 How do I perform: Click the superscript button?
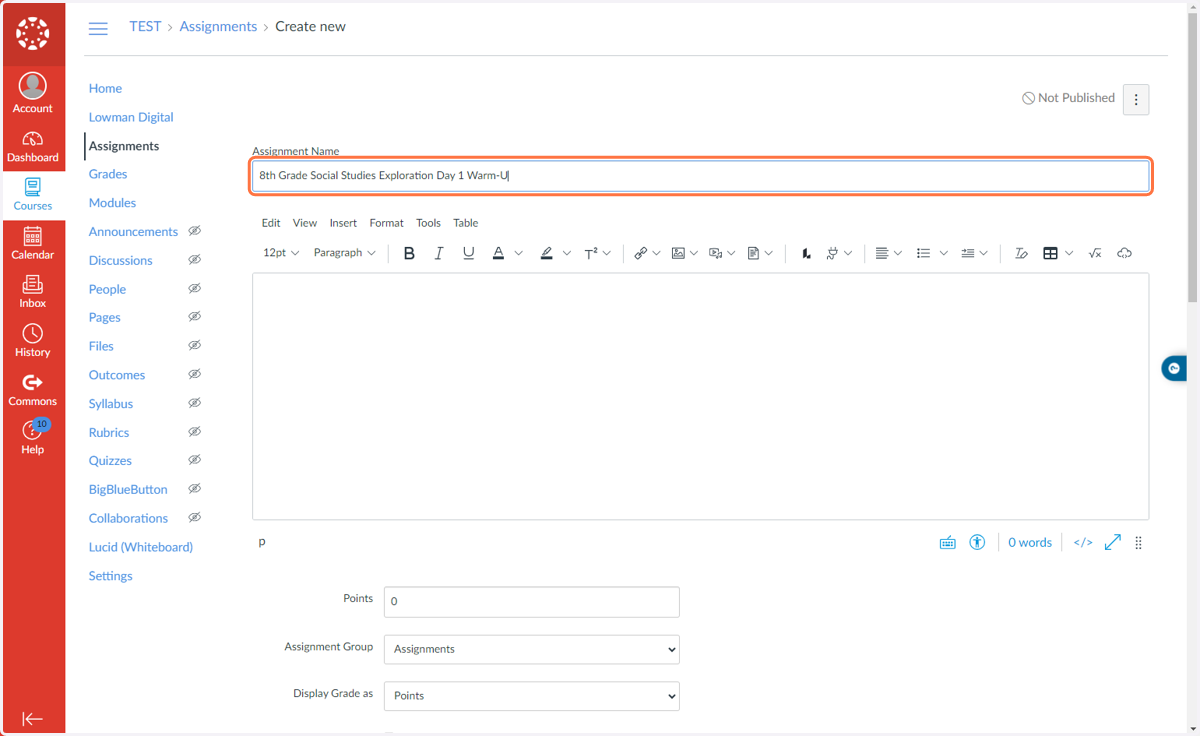point(591,253)
